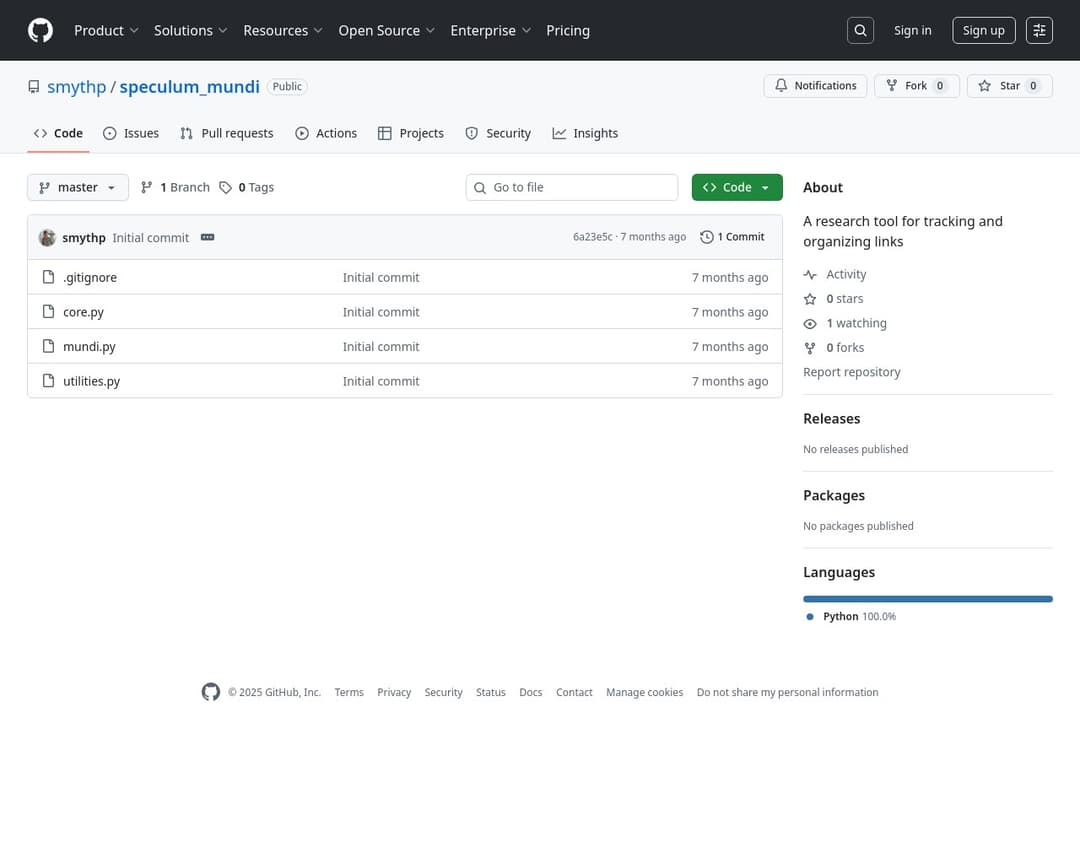Switch to the Issues tab

[131, 133]
